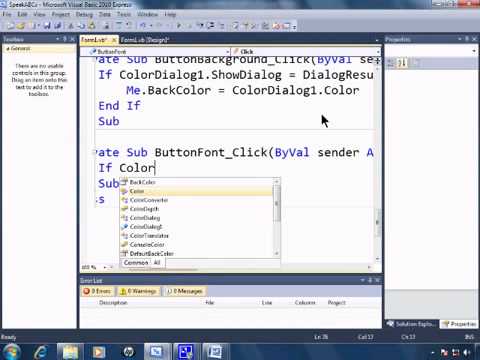Toggle the 0 Warnings filter button
The image size is (480, 360).
coord(139,291)
